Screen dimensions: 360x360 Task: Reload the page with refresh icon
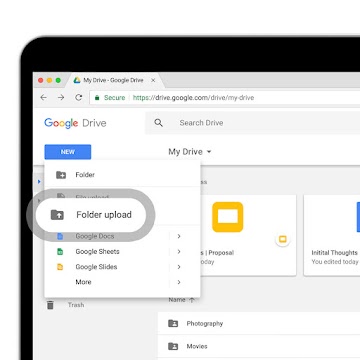pos(79,98)
